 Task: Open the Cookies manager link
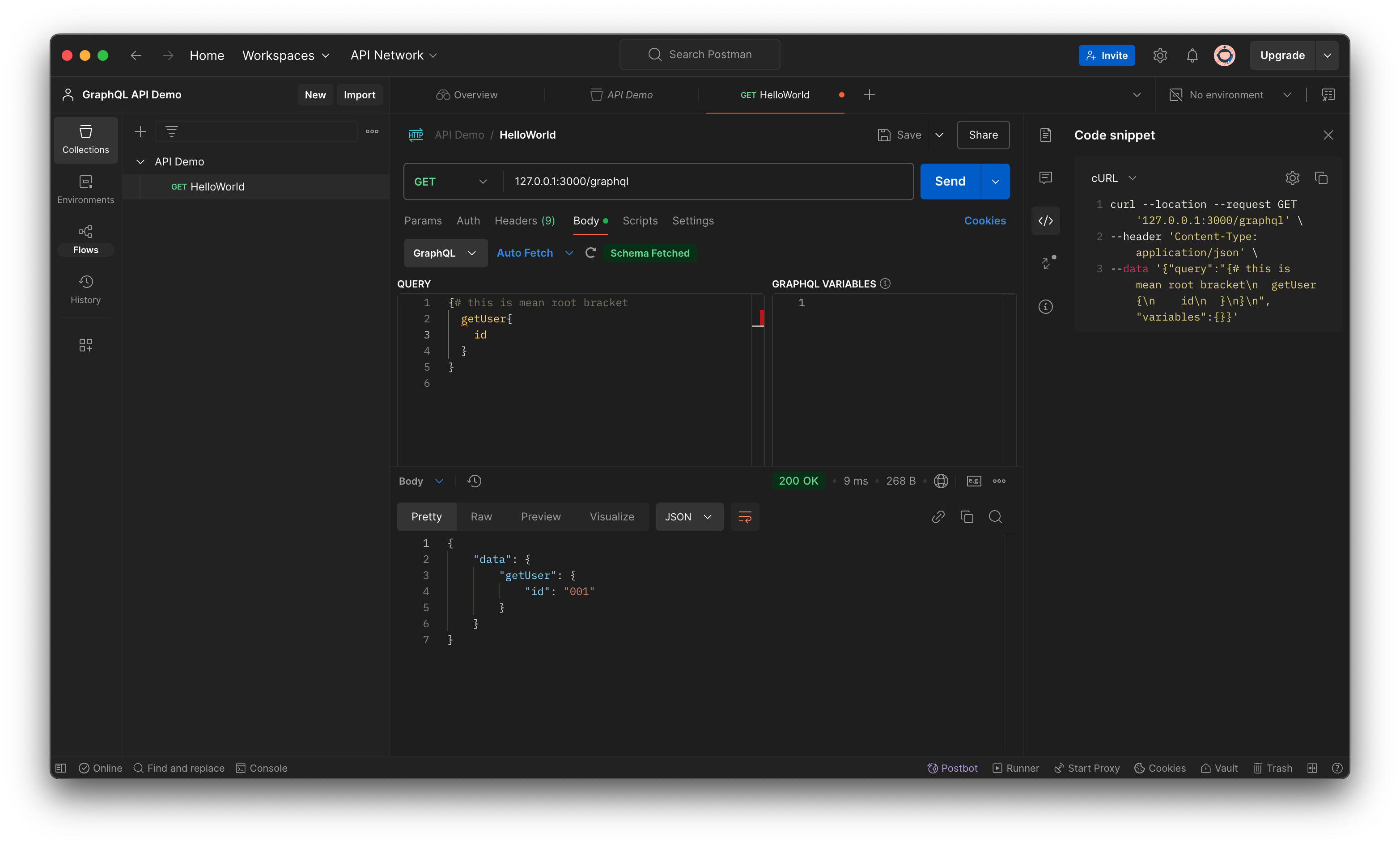click(x=984, y=220)
